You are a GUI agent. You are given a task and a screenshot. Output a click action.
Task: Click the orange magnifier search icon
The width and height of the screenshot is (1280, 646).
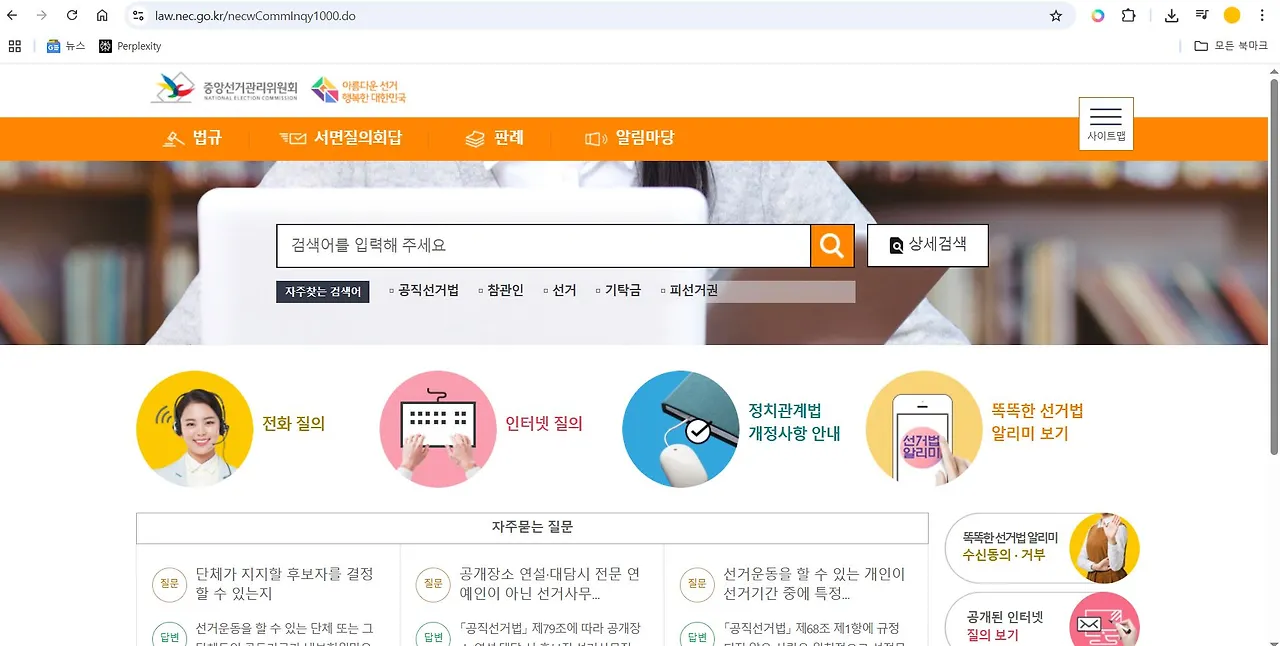[831, 245]
